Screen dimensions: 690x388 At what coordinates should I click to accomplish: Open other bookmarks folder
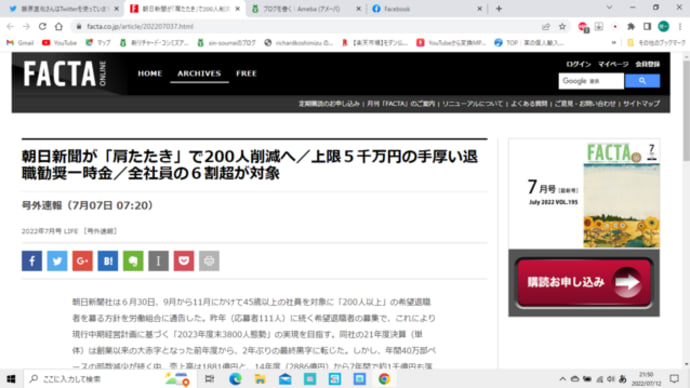pyautogui.click(x=656, y=43)
